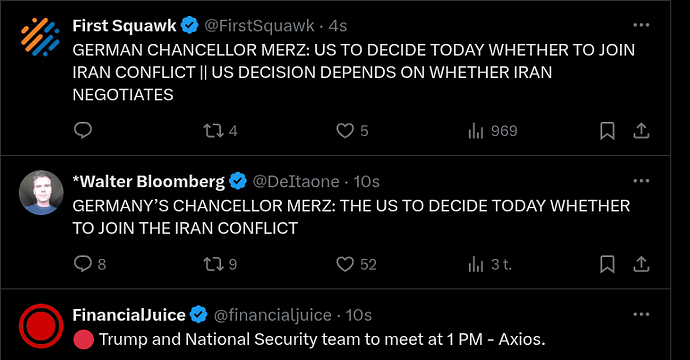Open more options on First Squawk tweet

point(641,25)
